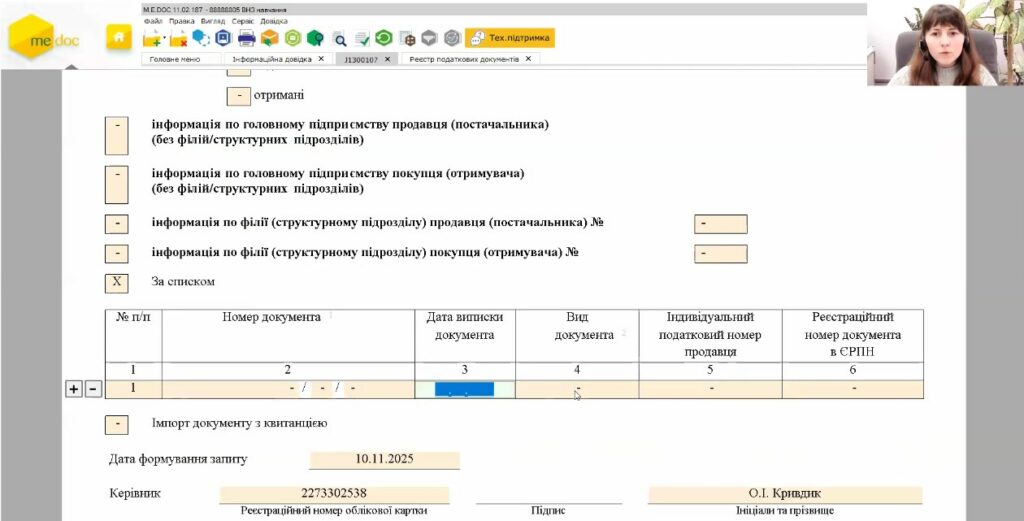Open the Сервіс menu
1024x521 pixels.
click(x=242, y=20)
